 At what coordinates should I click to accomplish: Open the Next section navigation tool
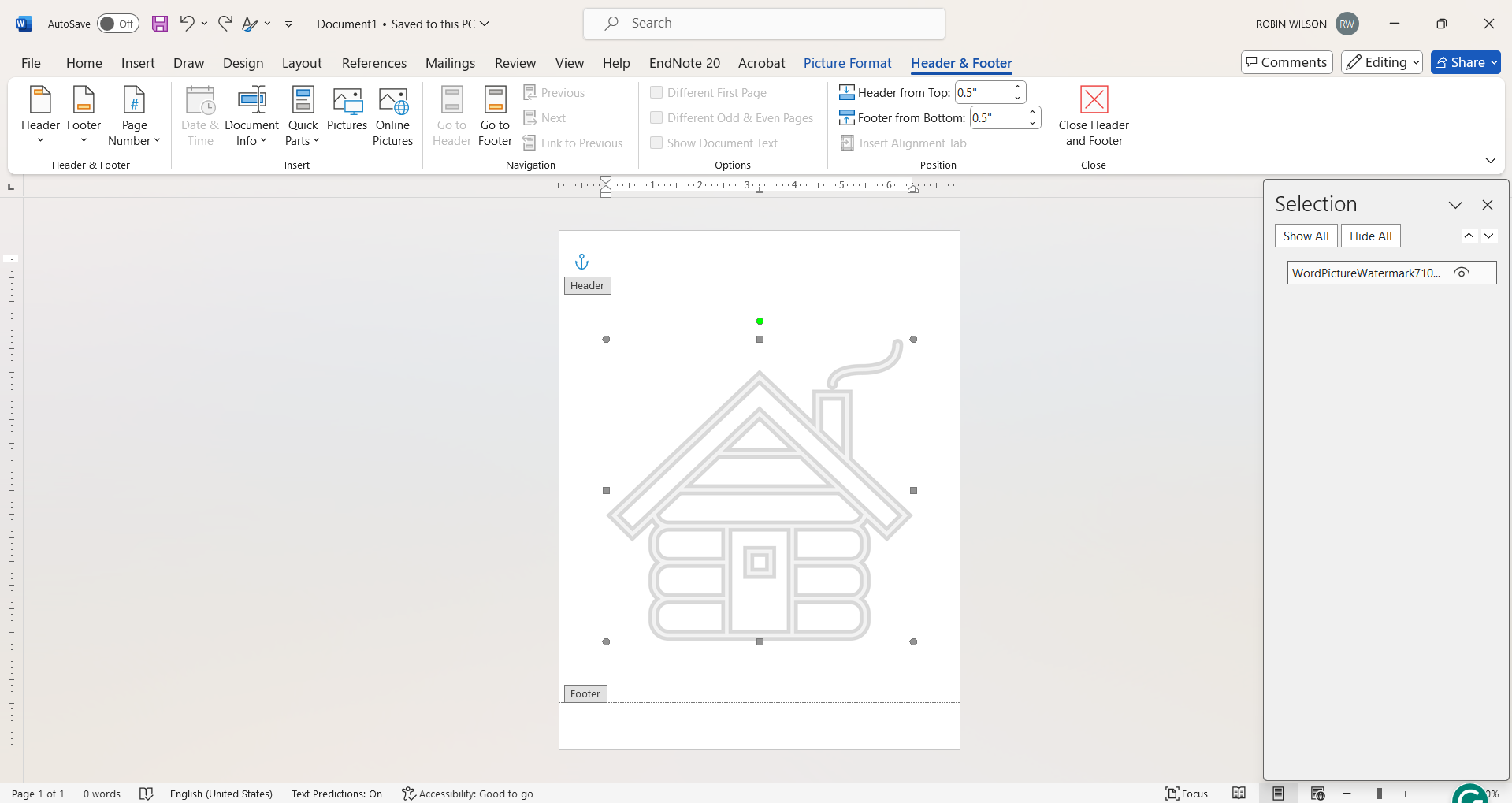(544, 117)
